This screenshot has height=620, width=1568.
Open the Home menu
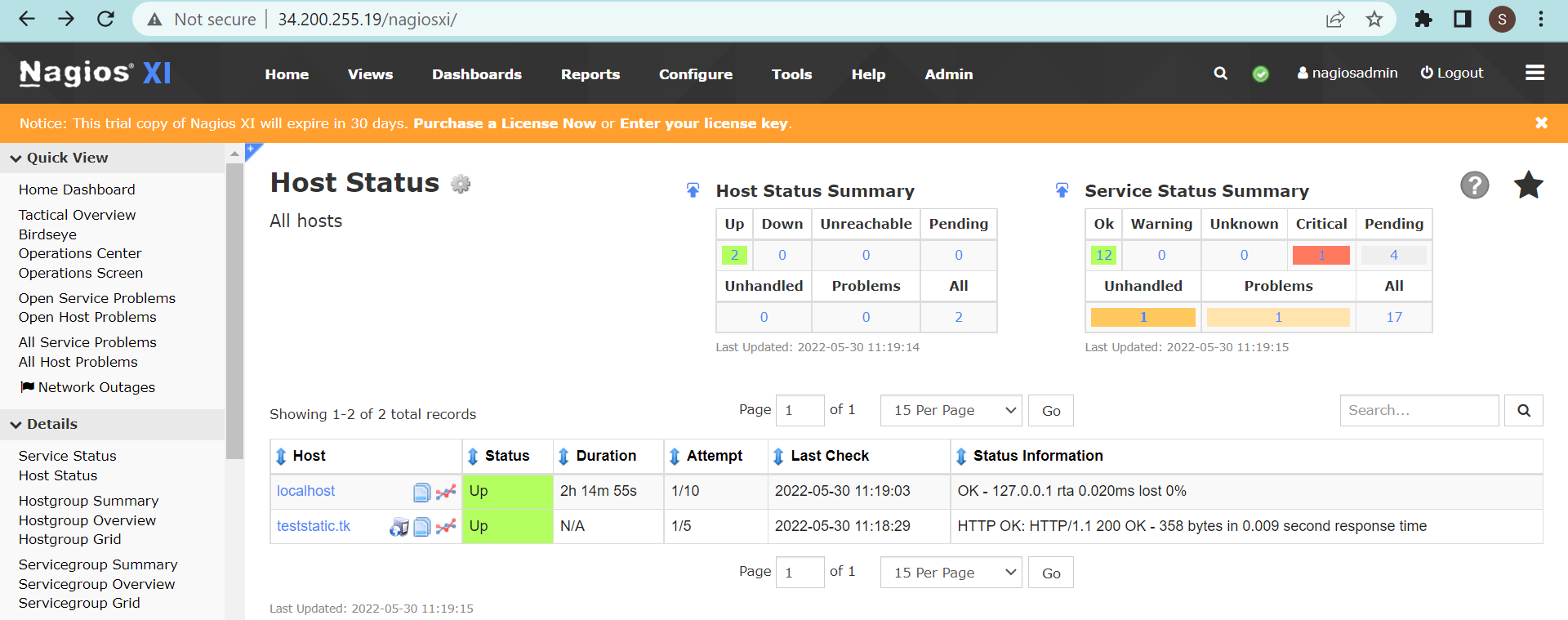287,74
